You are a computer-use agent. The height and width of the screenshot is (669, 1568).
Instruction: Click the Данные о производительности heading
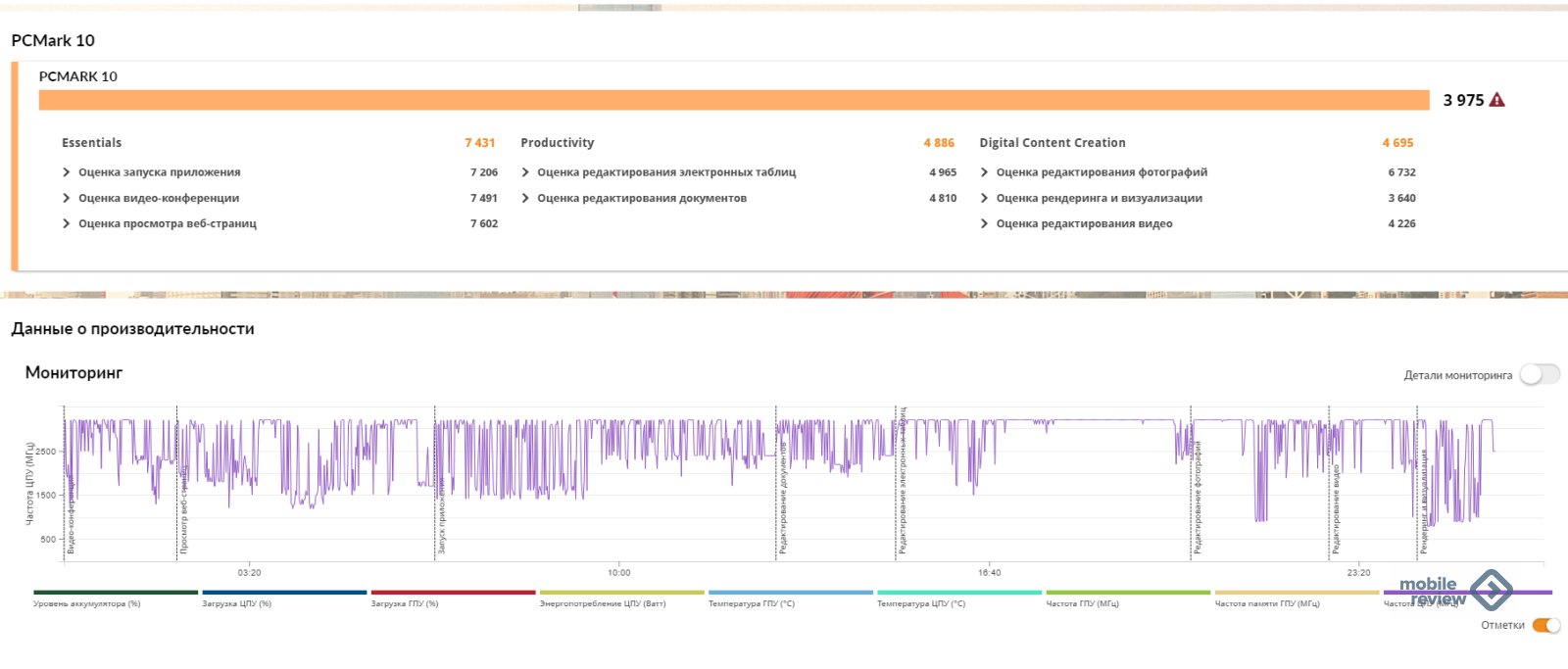pos(133,329)
